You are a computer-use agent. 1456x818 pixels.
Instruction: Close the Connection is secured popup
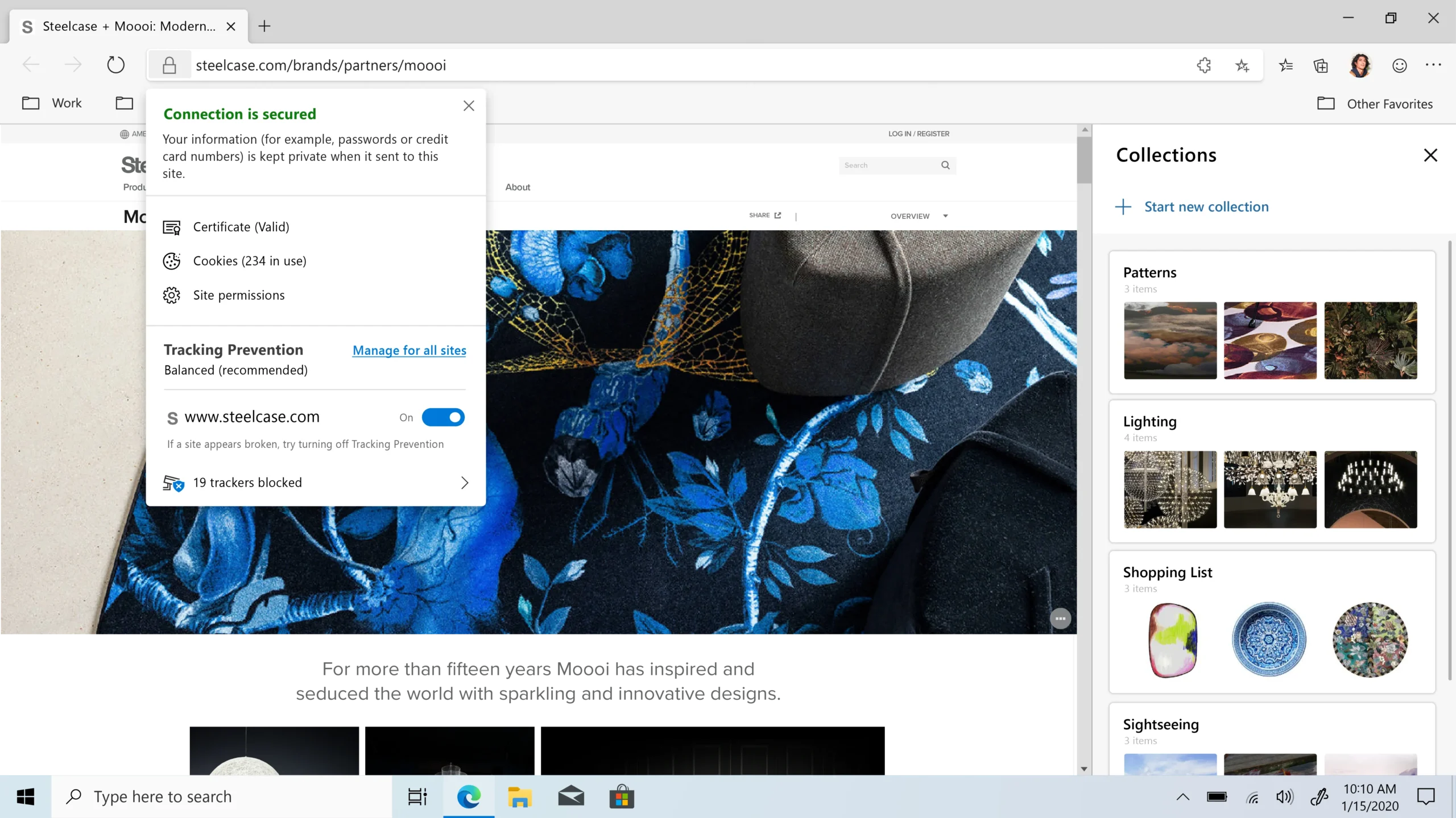(469, 106)
